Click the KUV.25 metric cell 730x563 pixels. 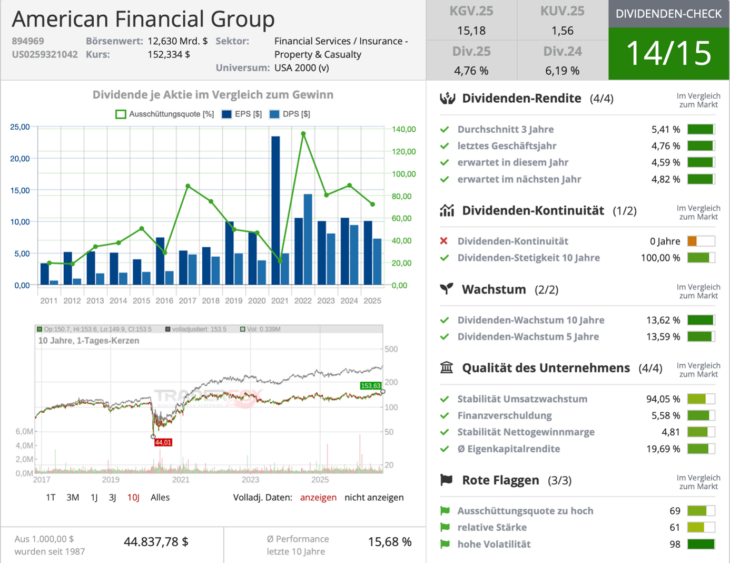(x=562, y=21)
